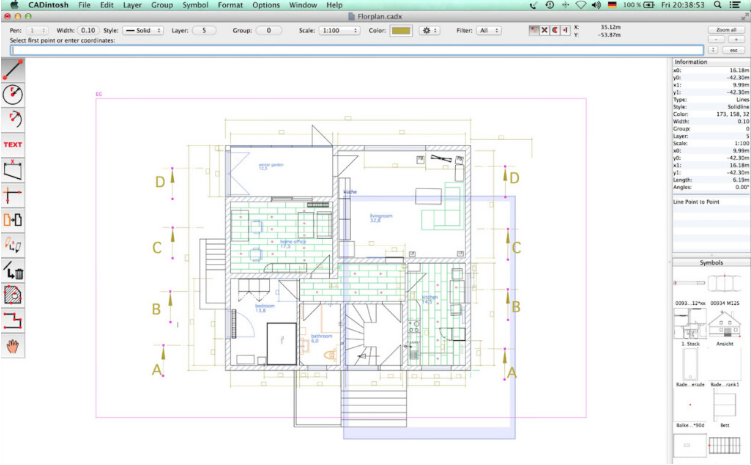Pick the hand pan tool
This screenshot has width=751, height=465.
(13, 345)
